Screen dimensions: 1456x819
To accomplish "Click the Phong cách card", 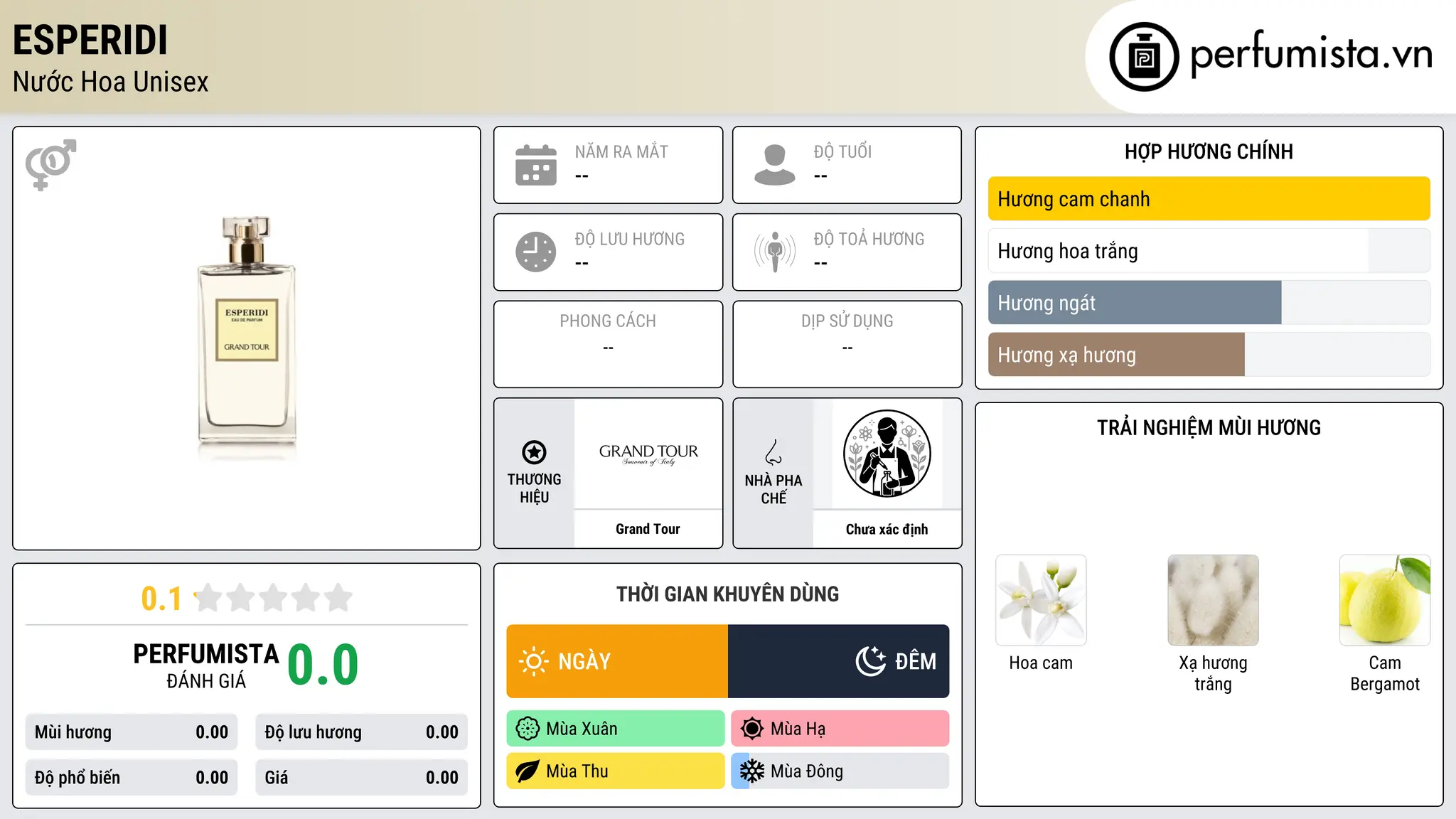I will coord(608,344).
